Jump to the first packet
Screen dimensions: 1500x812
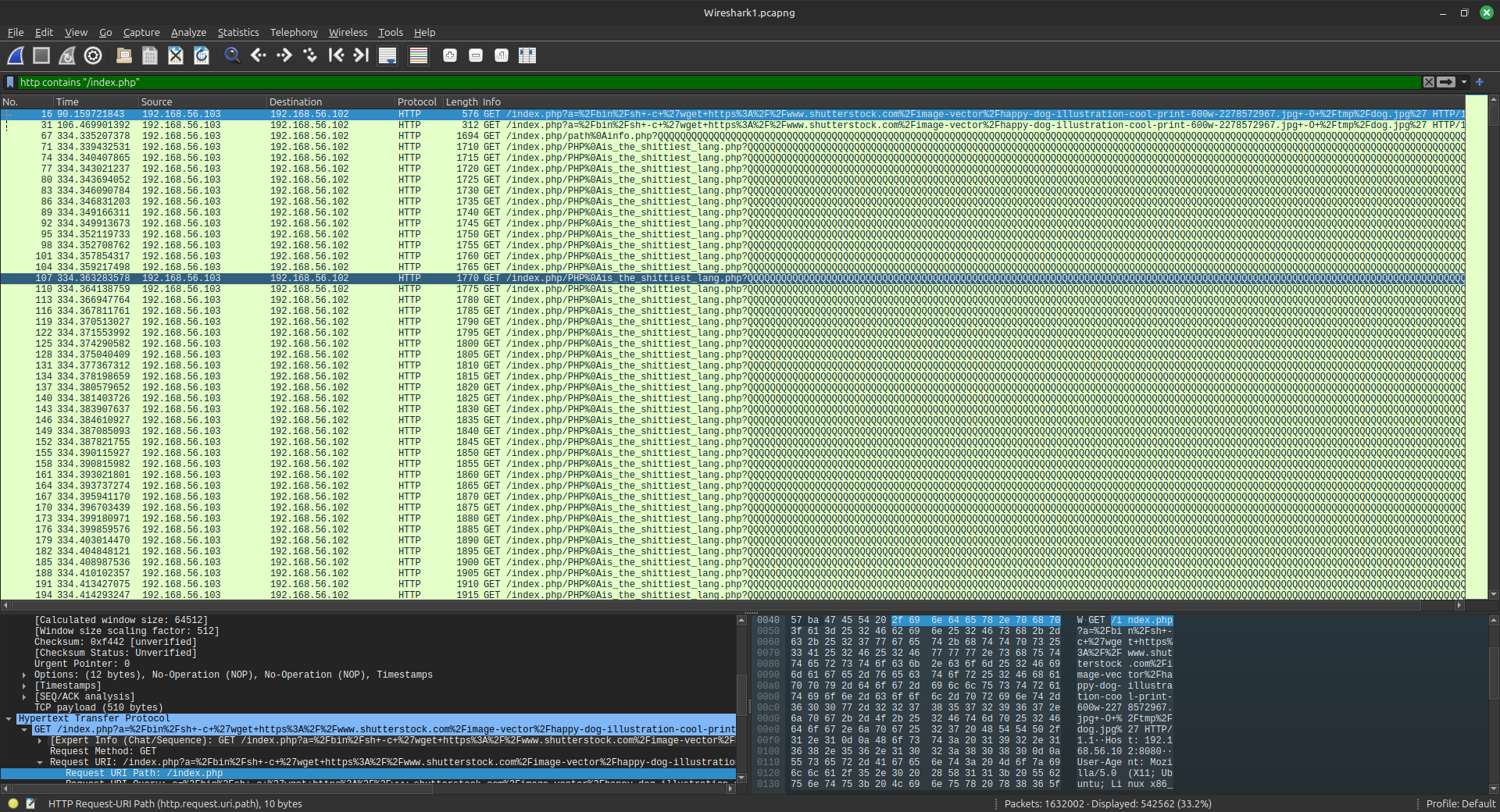pyautogui.click(x=336, y=55)
